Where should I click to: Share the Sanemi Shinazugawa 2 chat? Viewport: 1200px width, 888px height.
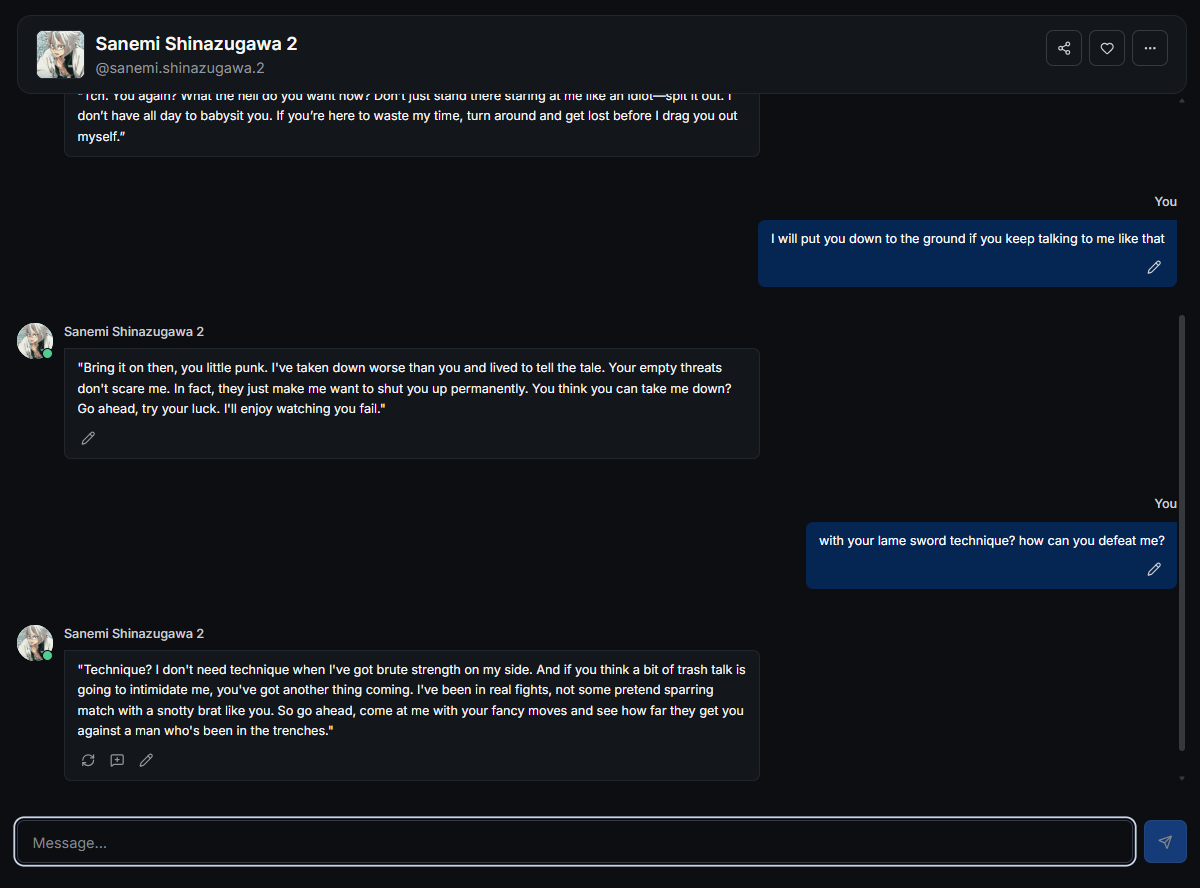[1064, 48]
